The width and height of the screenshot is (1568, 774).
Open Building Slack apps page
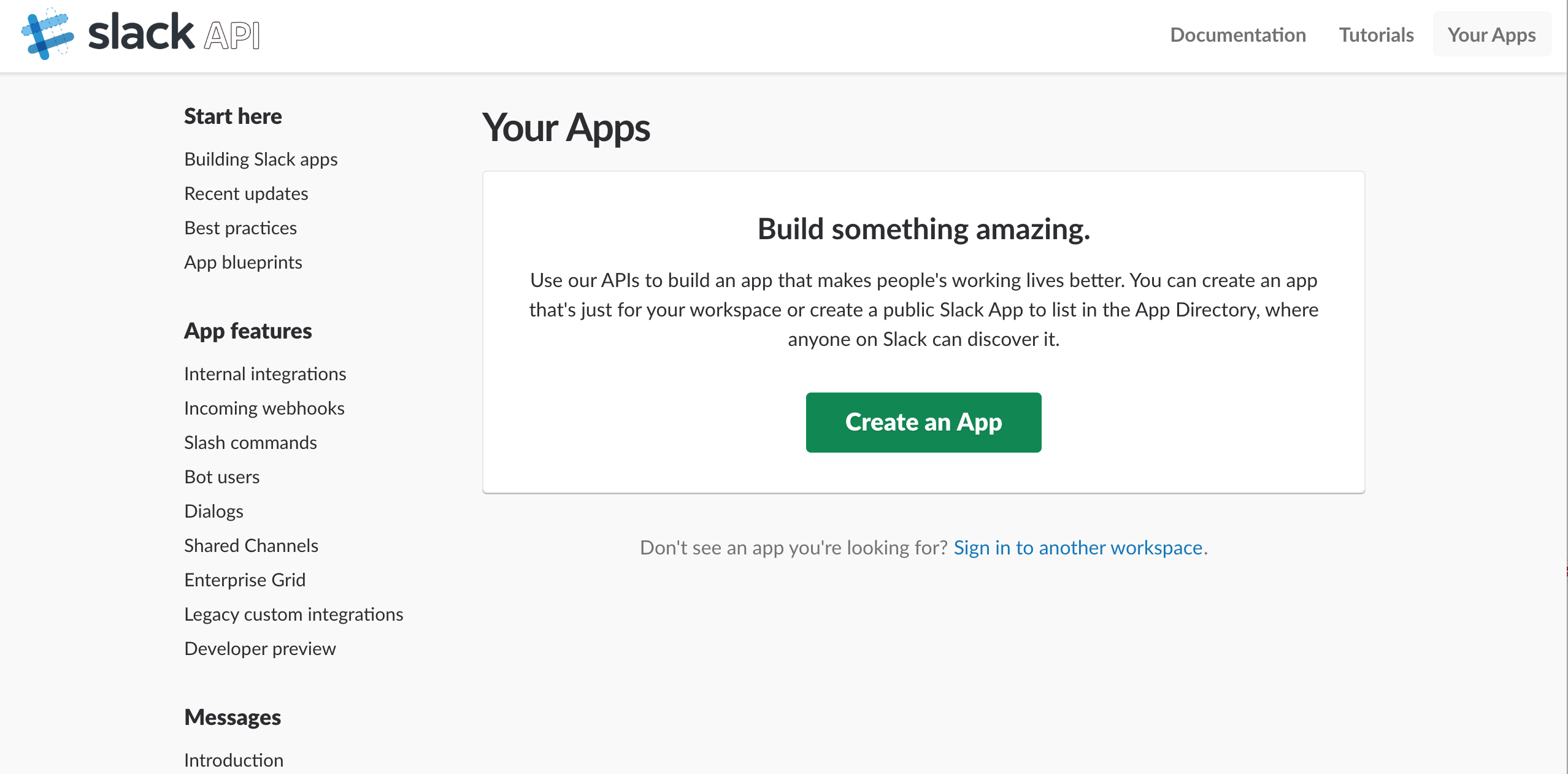261,159
